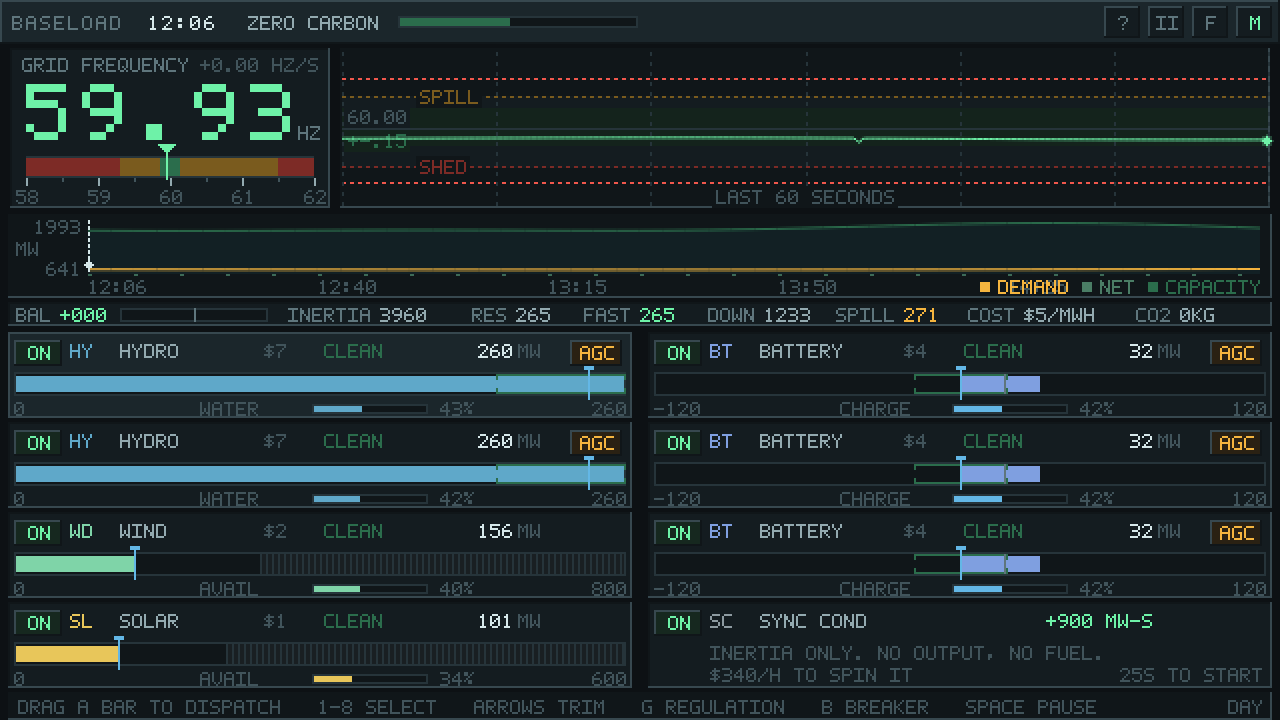
Task: Toggle AGC on the third Battery
Action: coord(1236,533)
